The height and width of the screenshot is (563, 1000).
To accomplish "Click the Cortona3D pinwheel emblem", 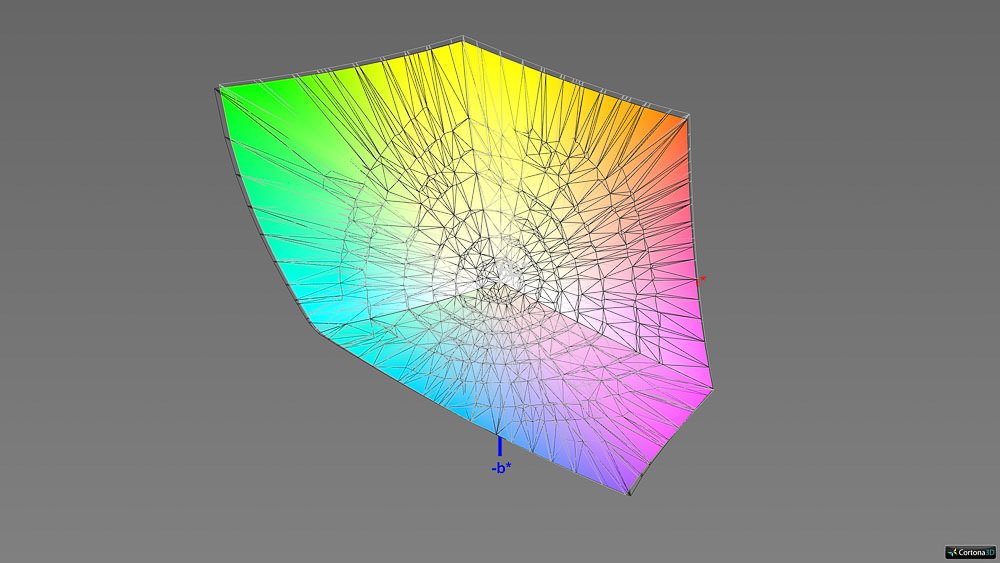I will tap(951, 551).
